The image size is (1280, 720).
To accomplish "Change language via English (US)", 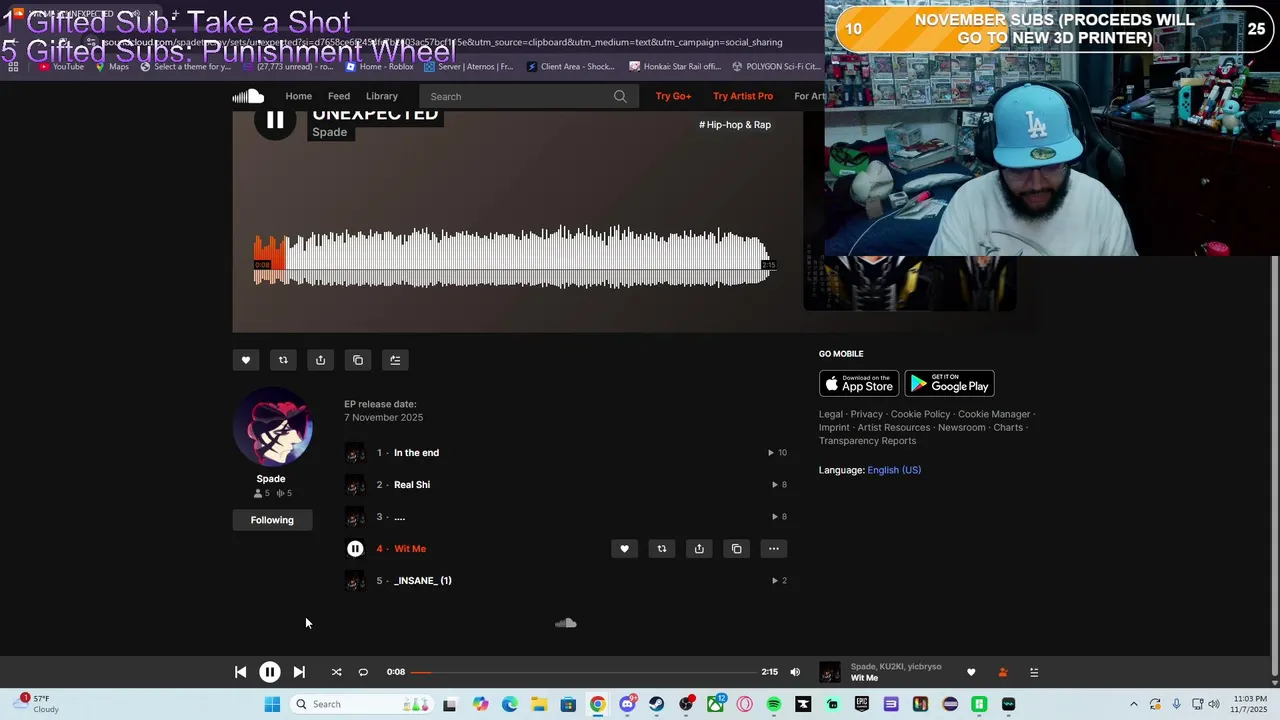I will point(894,470).
